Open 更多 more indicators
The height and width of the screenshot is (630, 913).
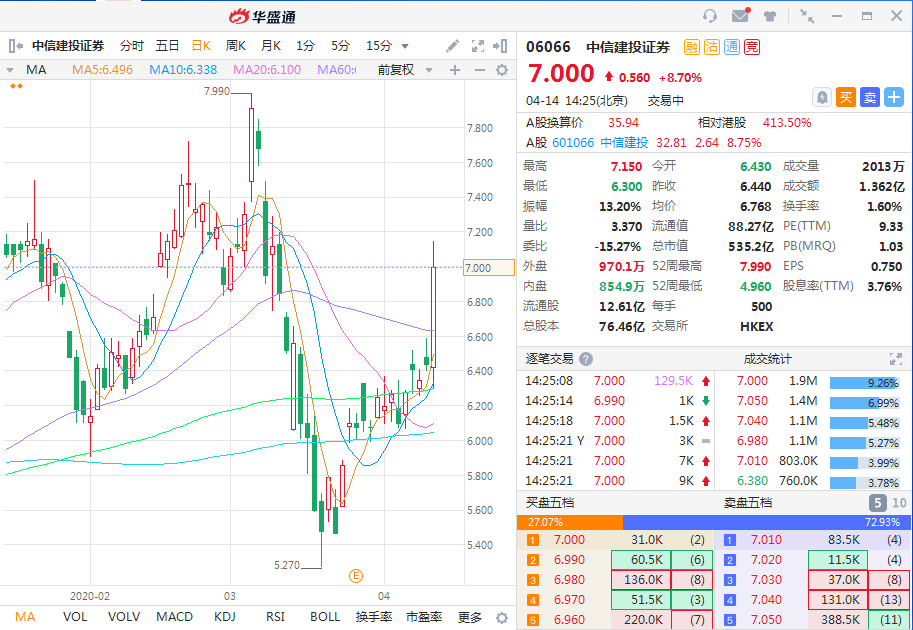pyautogui.click(x=470, y=617)
